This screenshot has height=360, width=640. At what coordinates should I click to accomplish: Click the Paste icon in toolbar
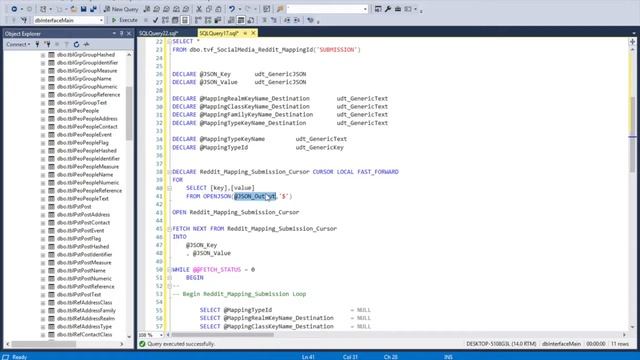coord(218,9)
